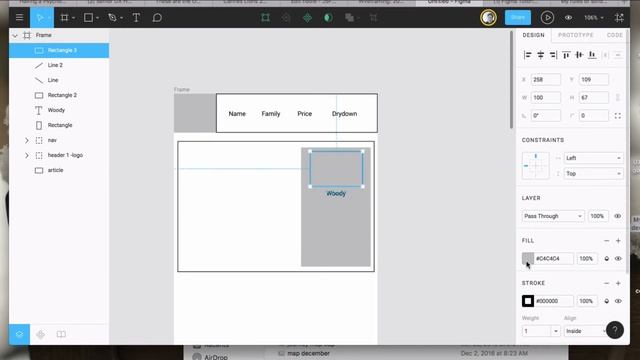Image resolution: width=640 pixels, height=360 pixels.
Task: Align vertical centers
Action: click(x=579, y=55)
